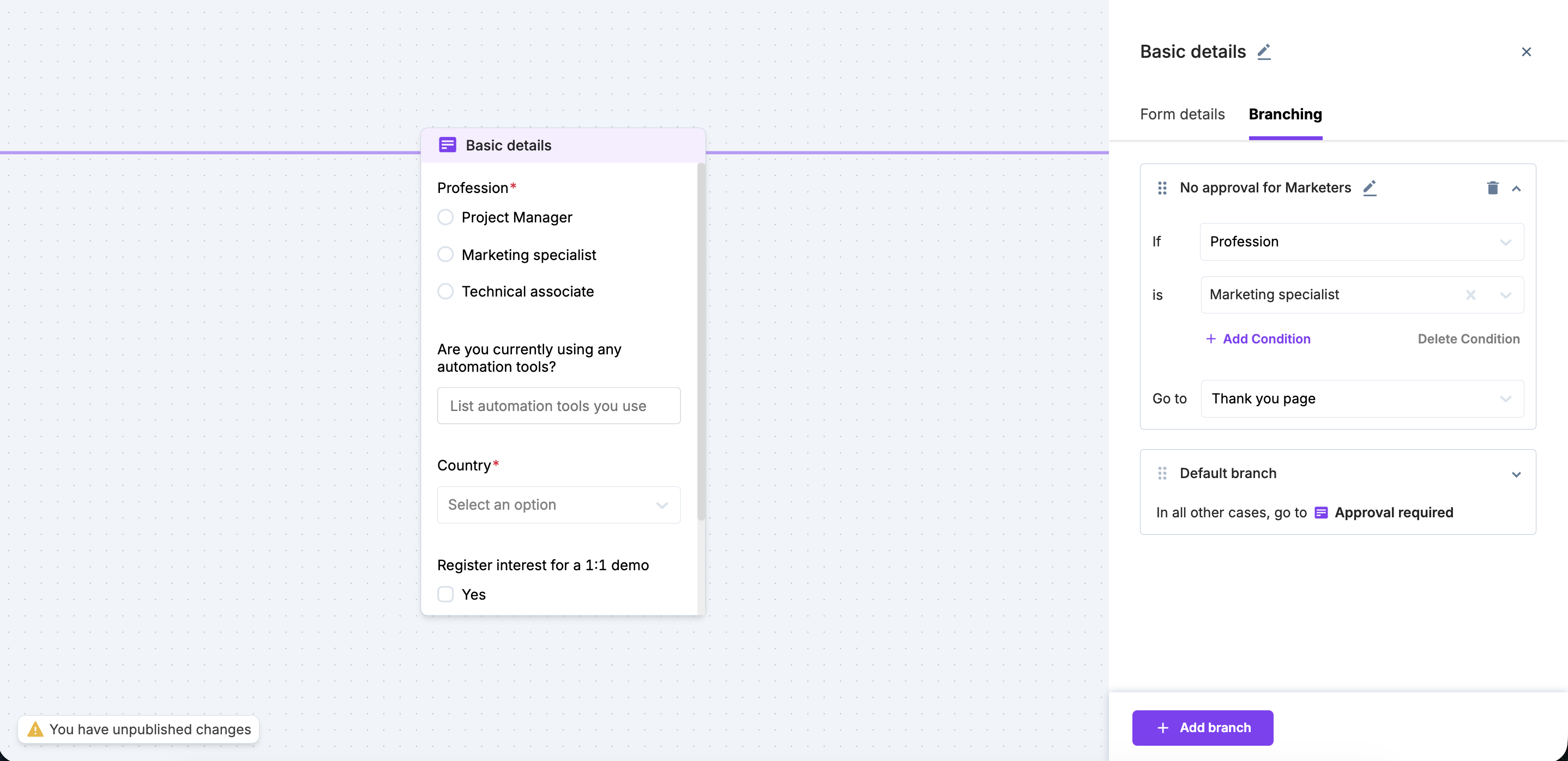The width and height of the screenshot is (1568, 761).
Task: Rename the No approval for Marketers branch
Action: [x=1370, y=188]
